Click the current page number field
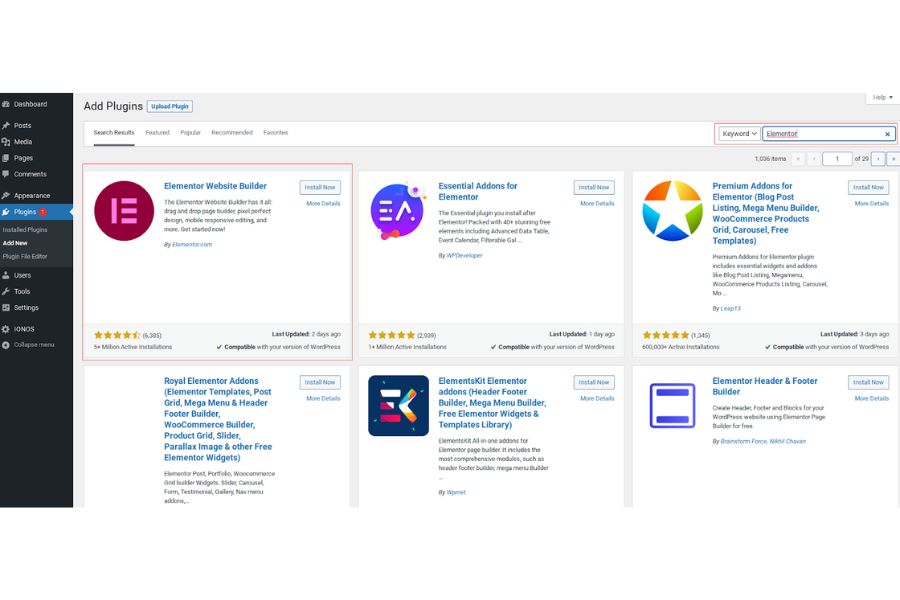 tap(836, 159)
